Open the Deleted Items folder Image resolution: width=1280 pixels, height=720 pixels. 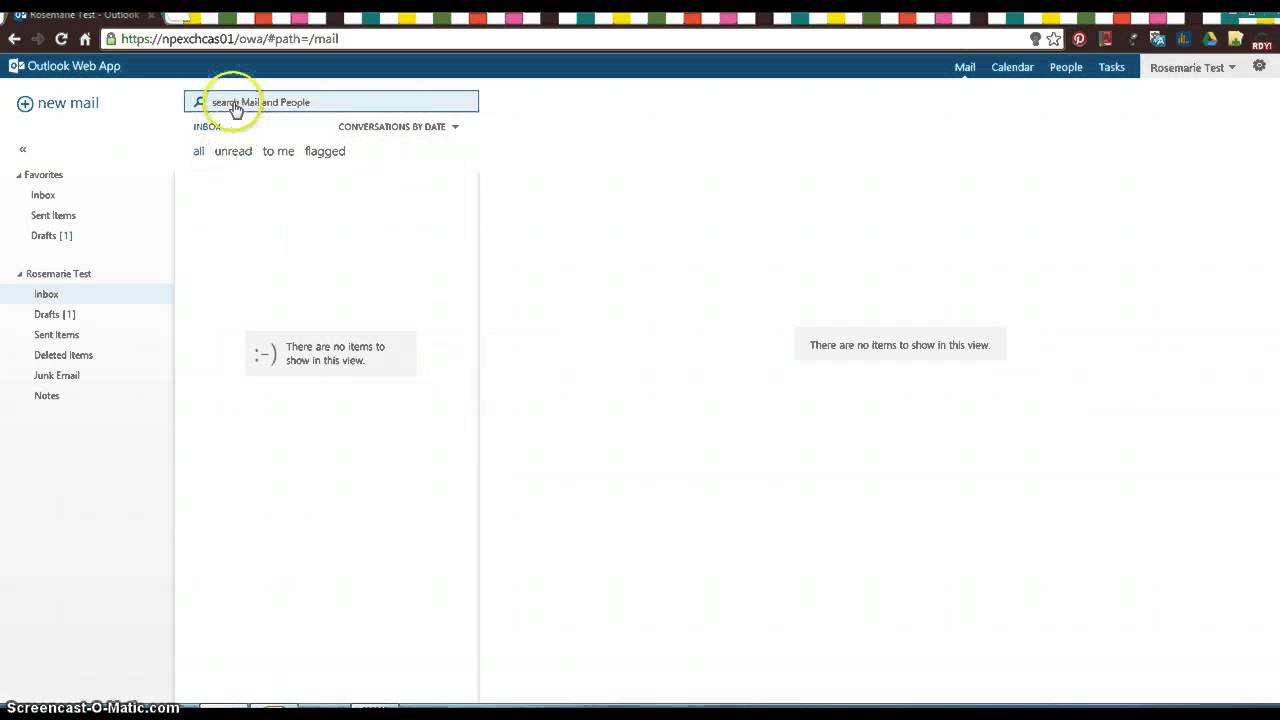point(63,355)
